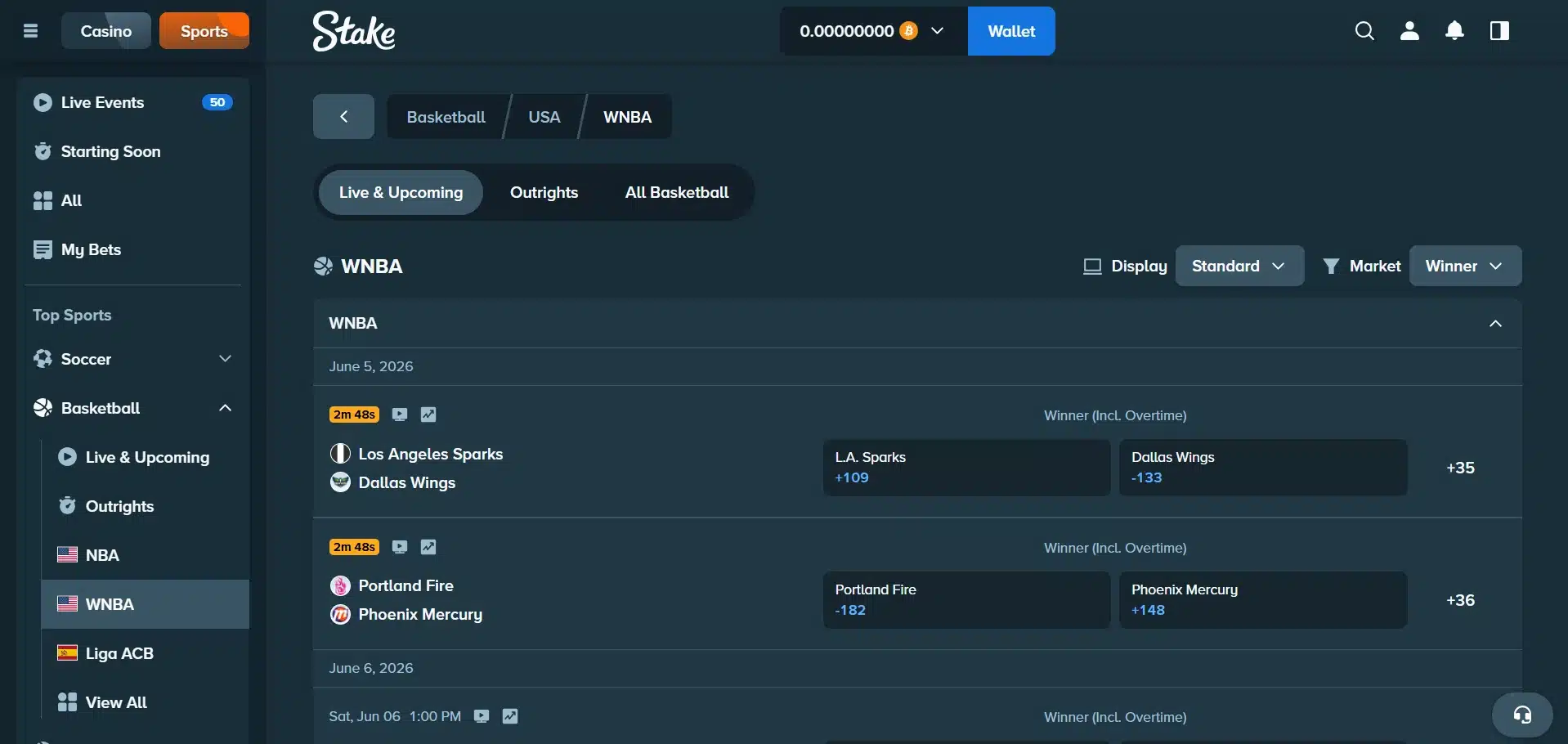Screen dimensions: 1568x744
Task: Expand the Soccer sidebar chevron
Action: pyautogui.click(x=226, y=359)
